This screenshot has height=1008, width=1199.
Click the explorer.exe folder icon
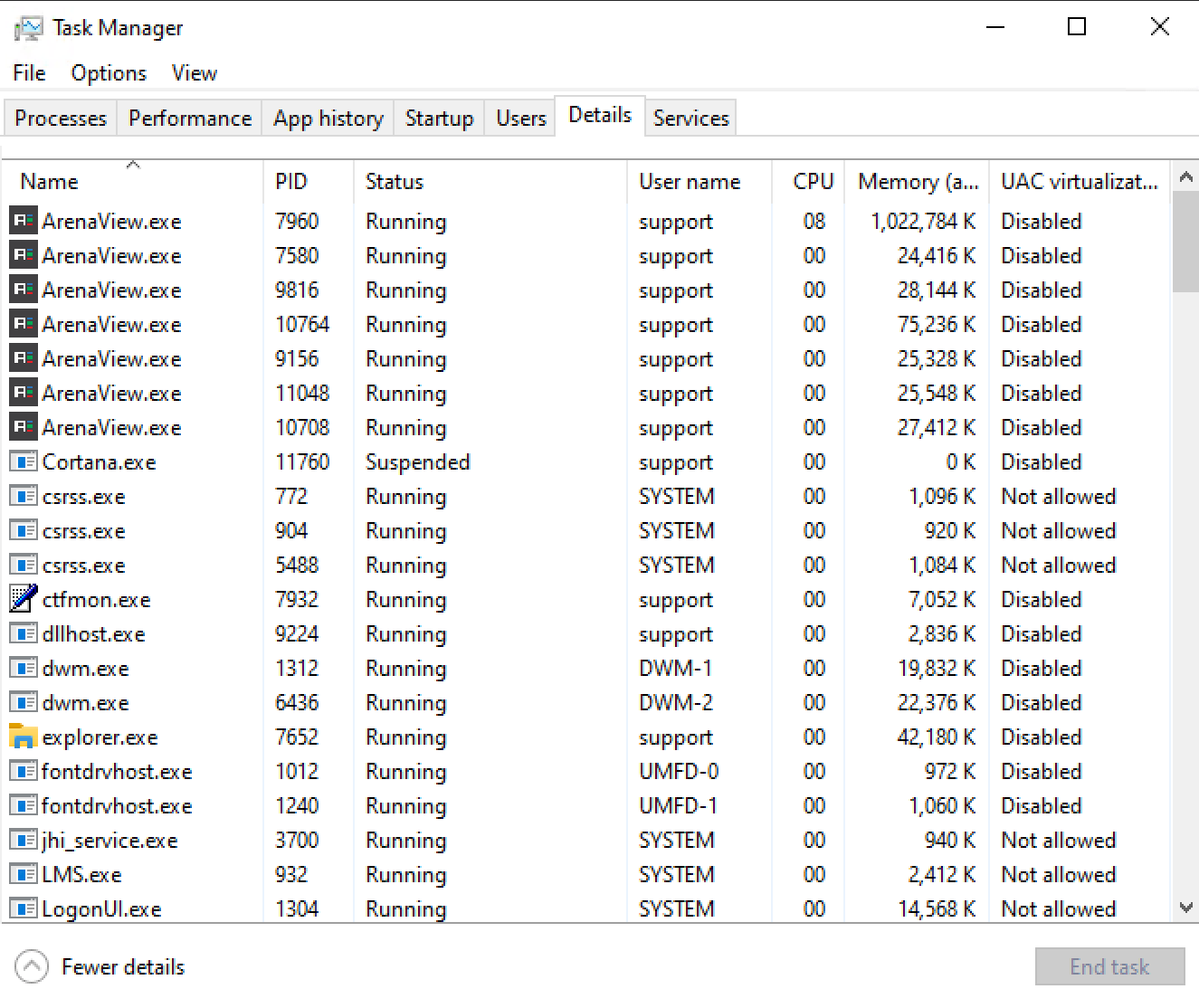pyautogui.click(x=23, y=737)
